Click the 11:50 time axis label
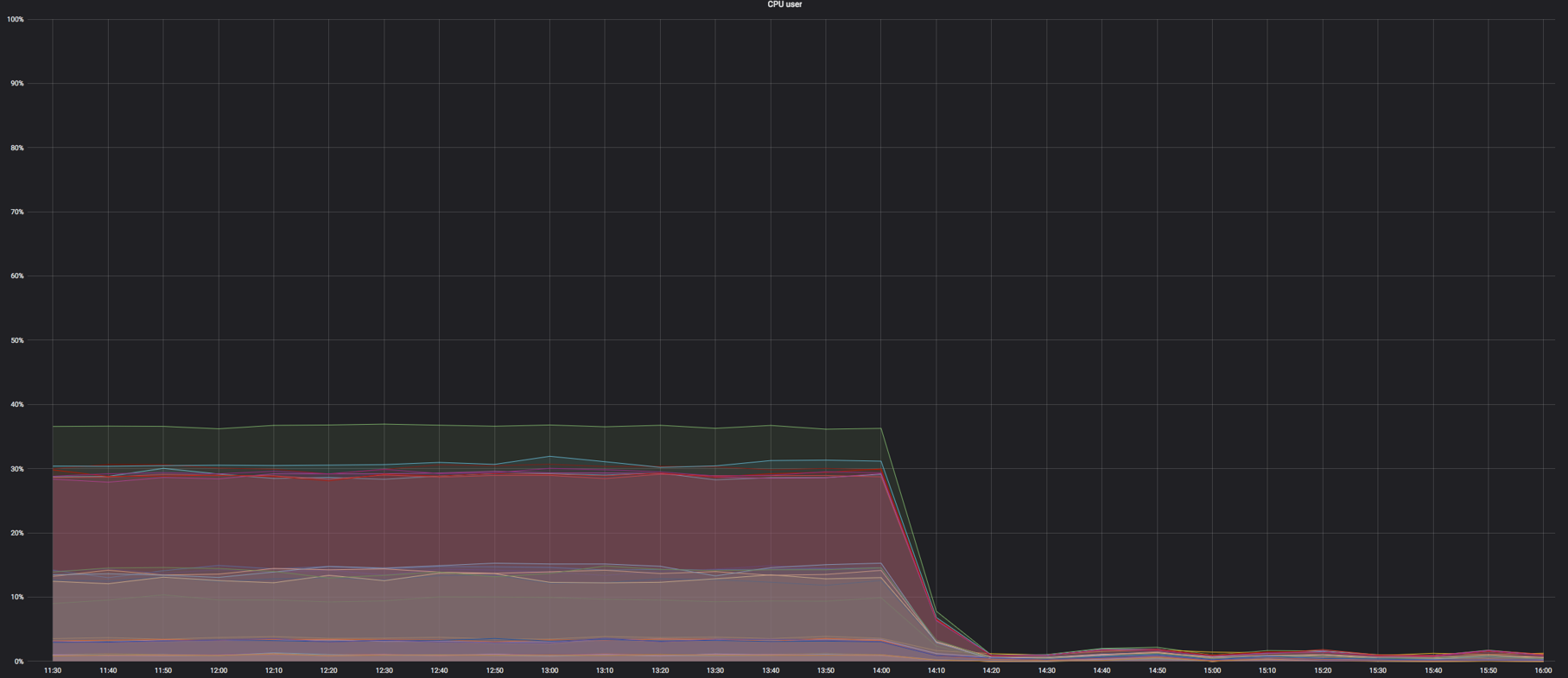 tap(163, 671)
